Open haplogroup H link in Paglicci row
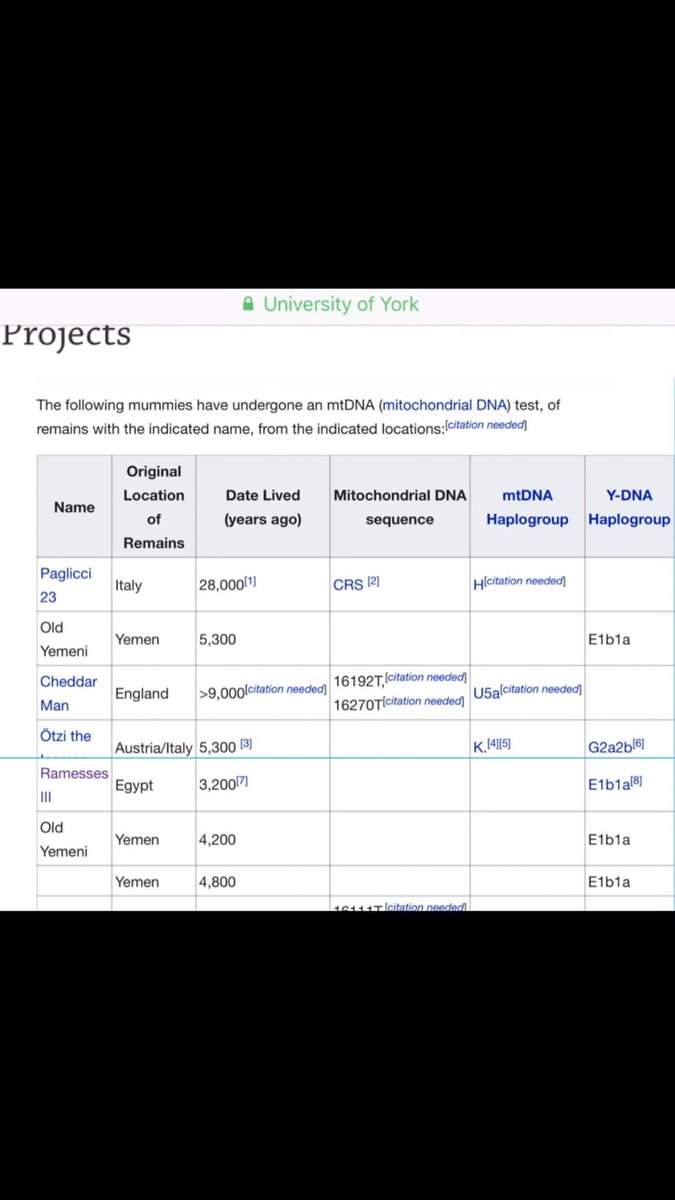This screenshot has width=675, height=1200. (478, 585)
